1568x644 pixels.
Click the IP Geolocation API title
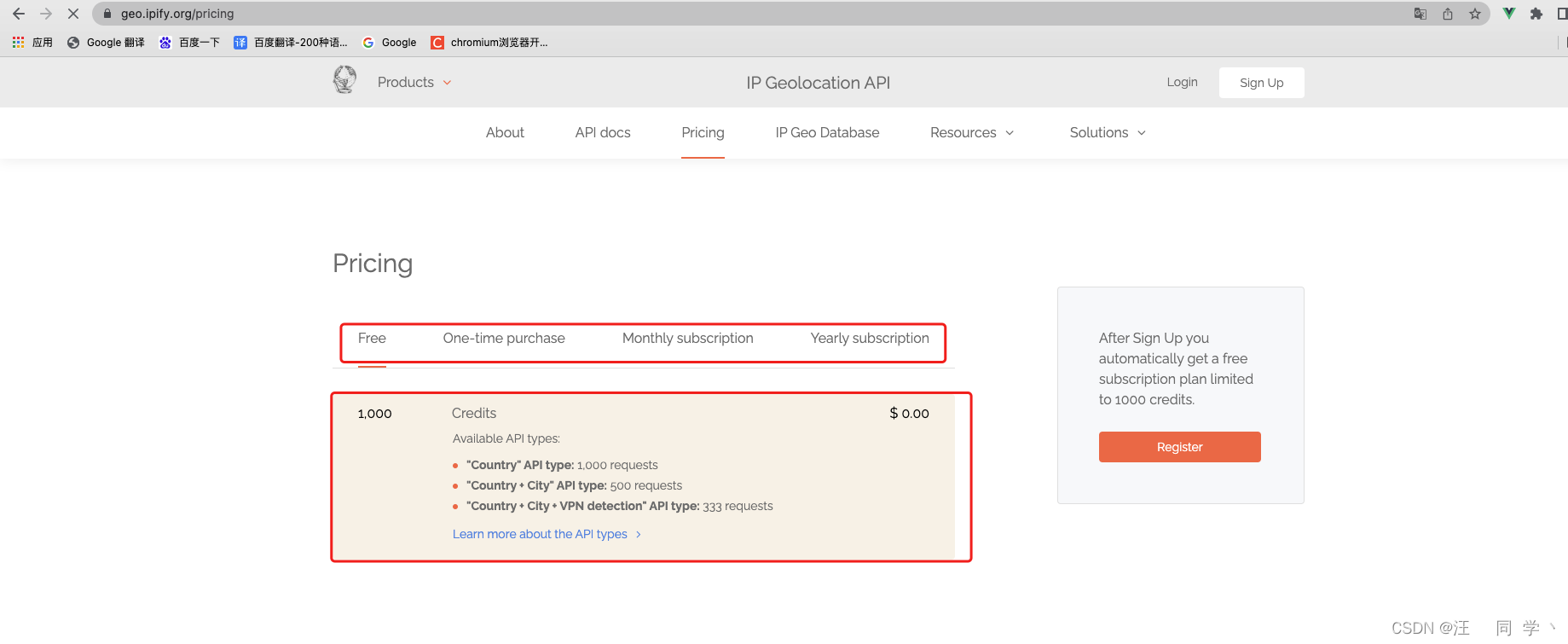point(818,83)
